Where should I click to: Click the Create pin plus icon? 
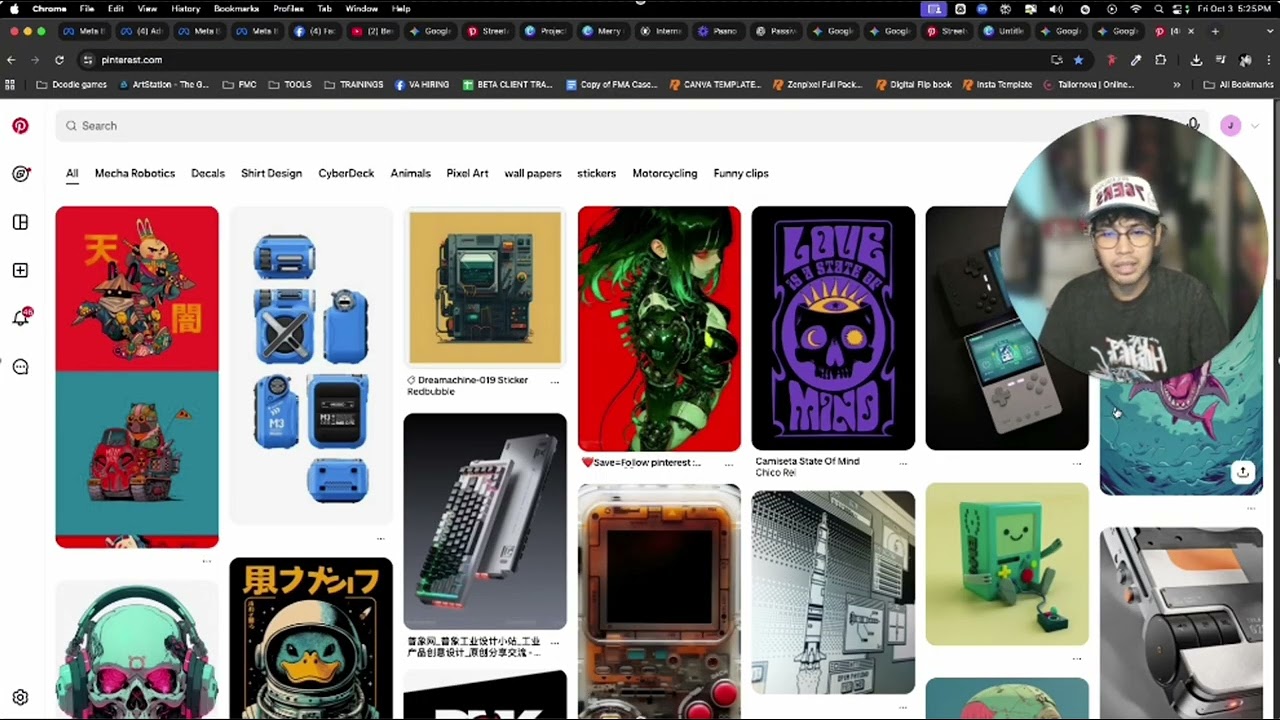[20, 270]
